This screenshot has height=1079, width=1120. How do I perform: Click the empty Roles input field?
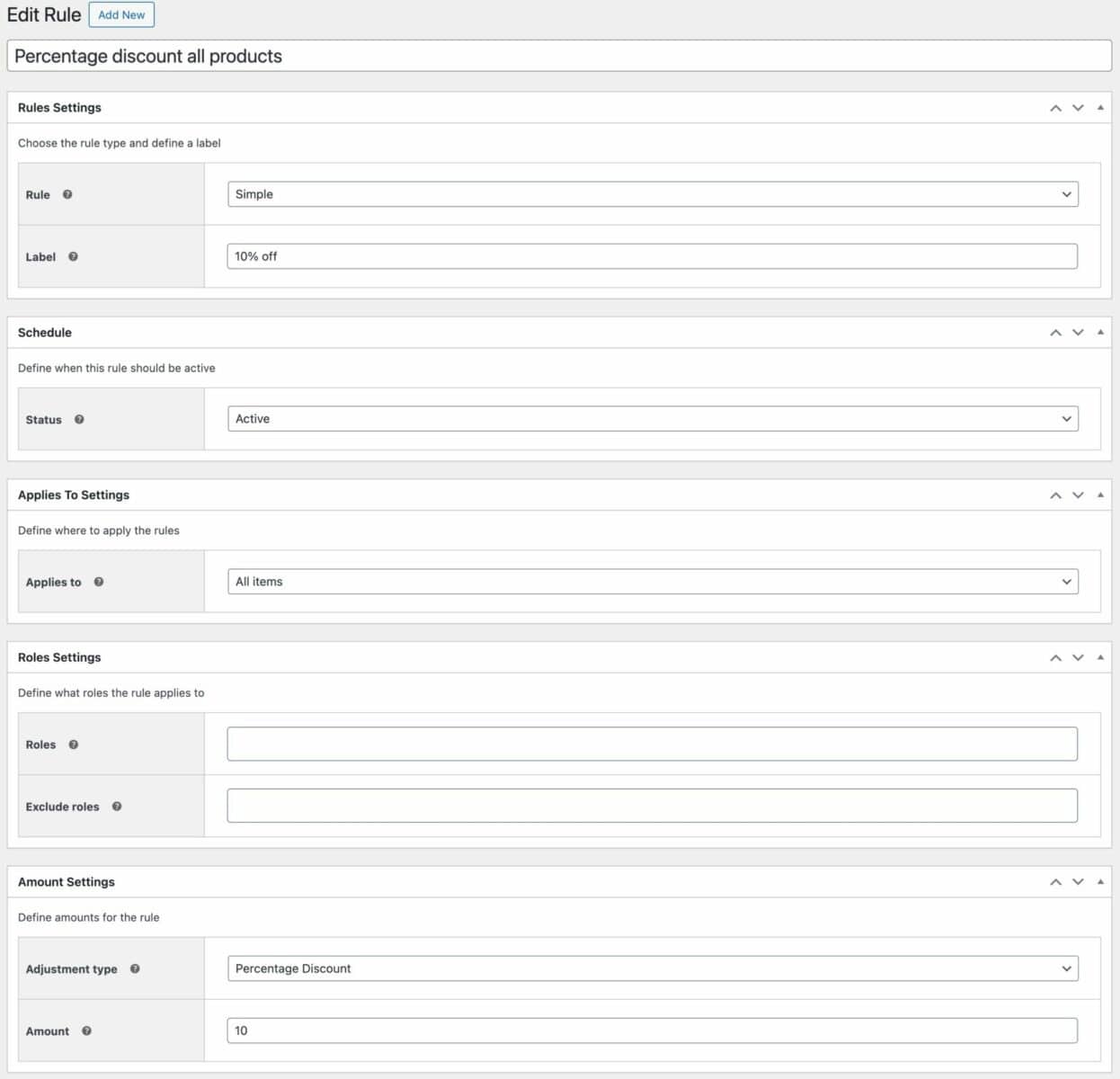(x=653, y=745)
